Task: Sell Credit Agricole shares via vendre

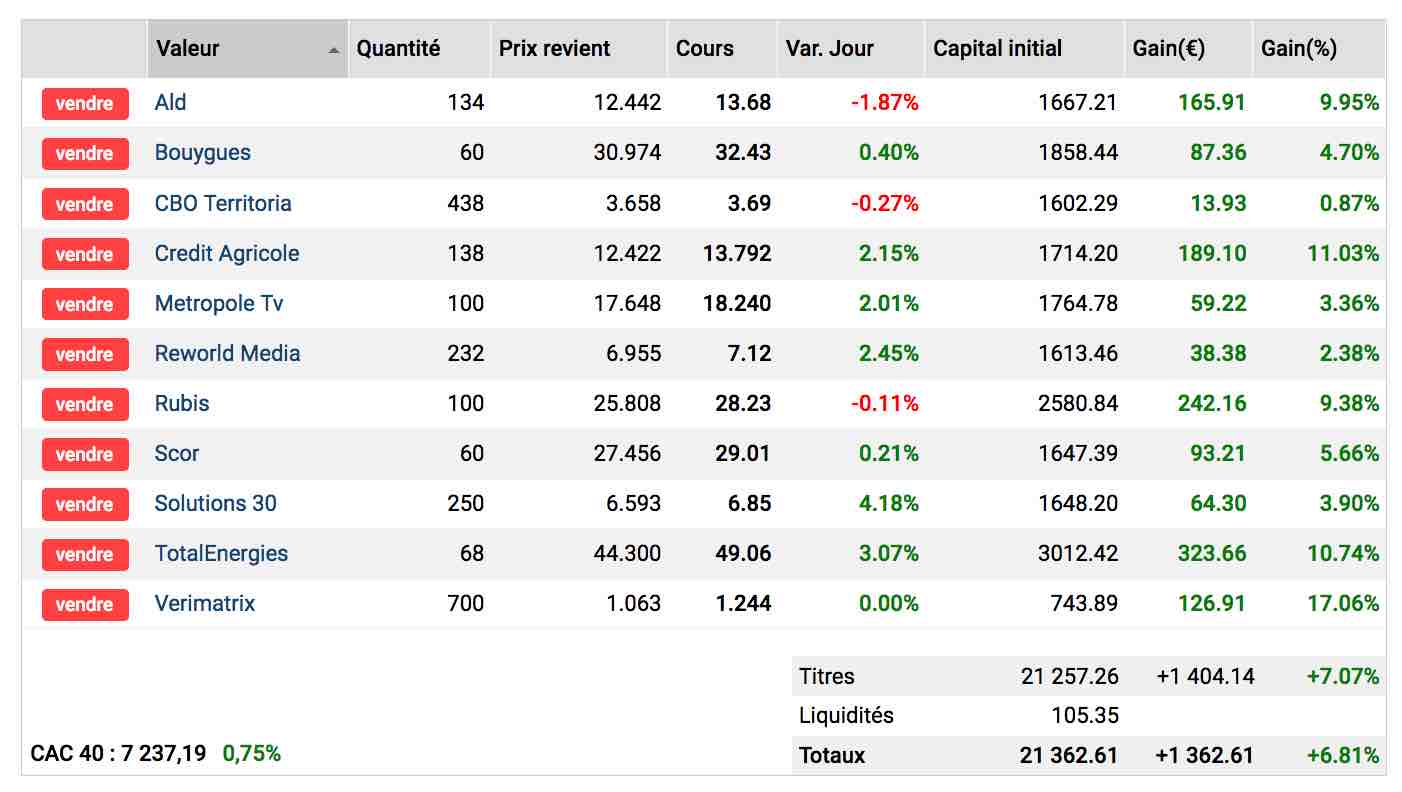Action: [85, 253]
